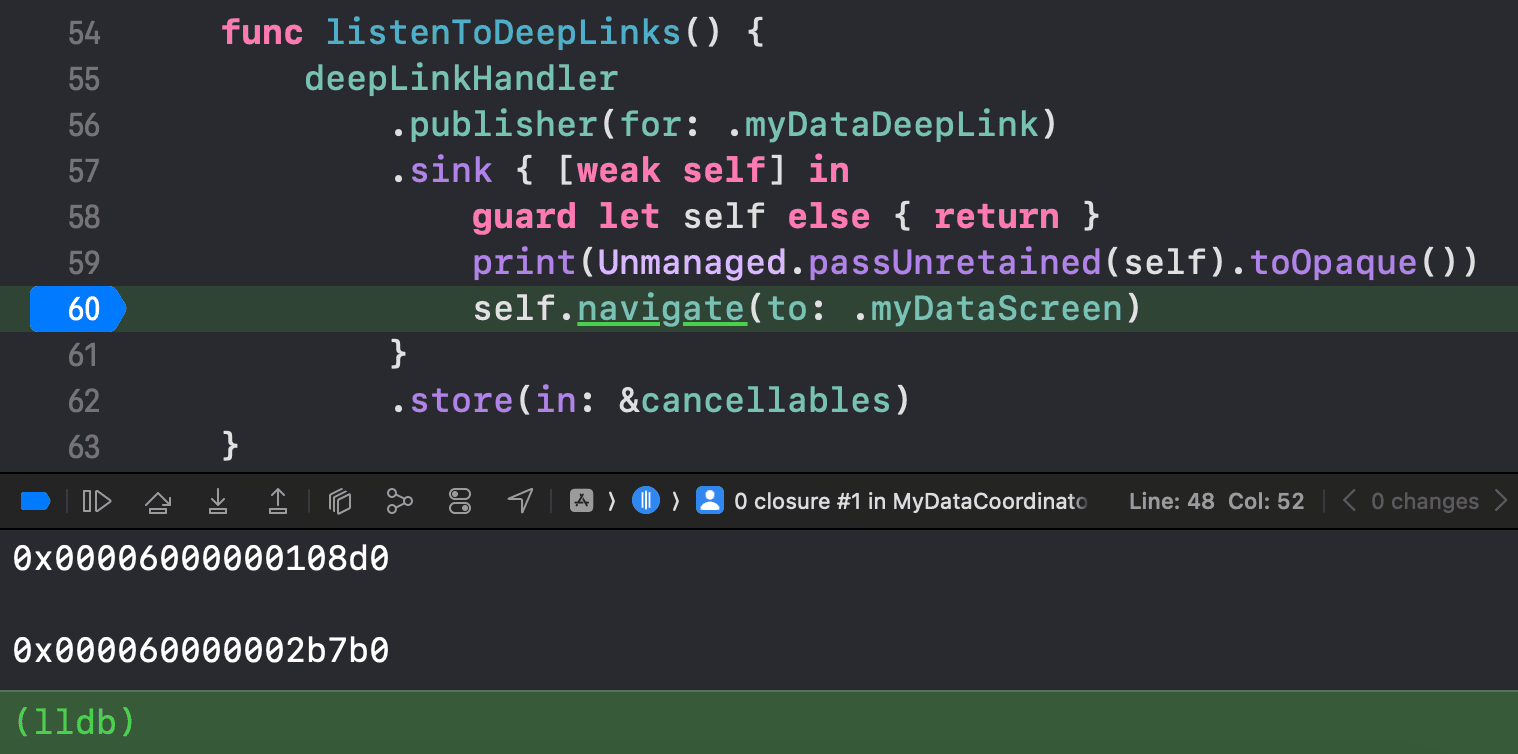The image size is (1518, 754).
Task: Click the Simulate Location arrow icon
Action: 520,501
